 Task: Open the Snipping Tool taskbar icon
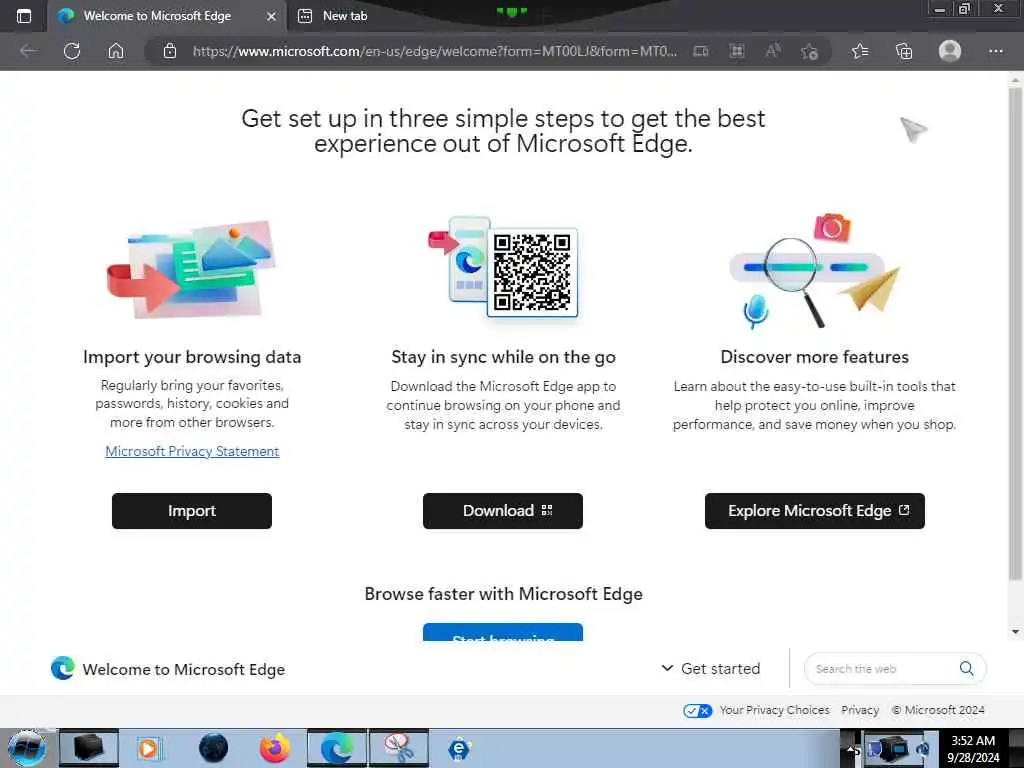[399, 748]
